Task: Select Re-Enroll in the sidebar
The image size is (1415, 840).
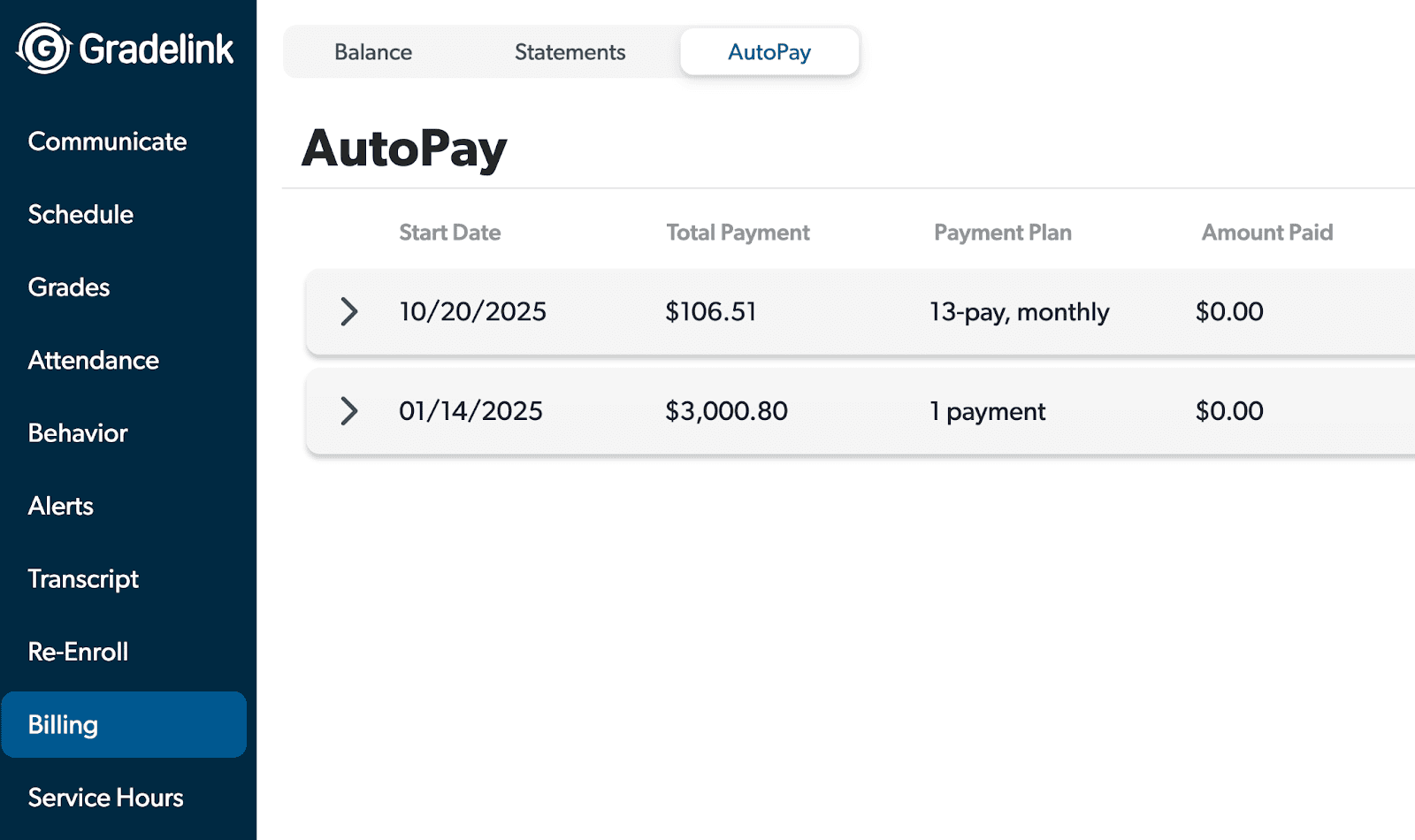Action: tap(80, 652)
